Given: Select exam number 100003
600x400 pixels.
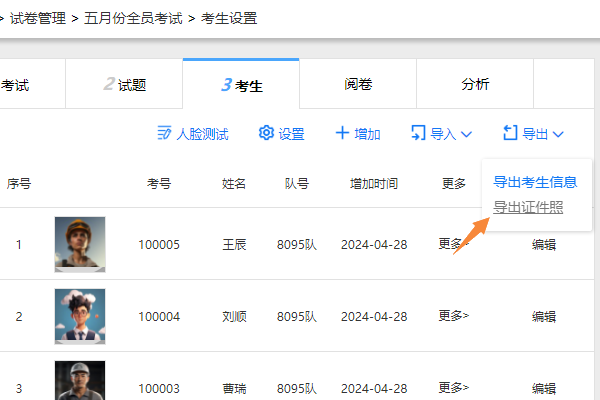Looking at the screenshot, I should [x=159, y=389].
